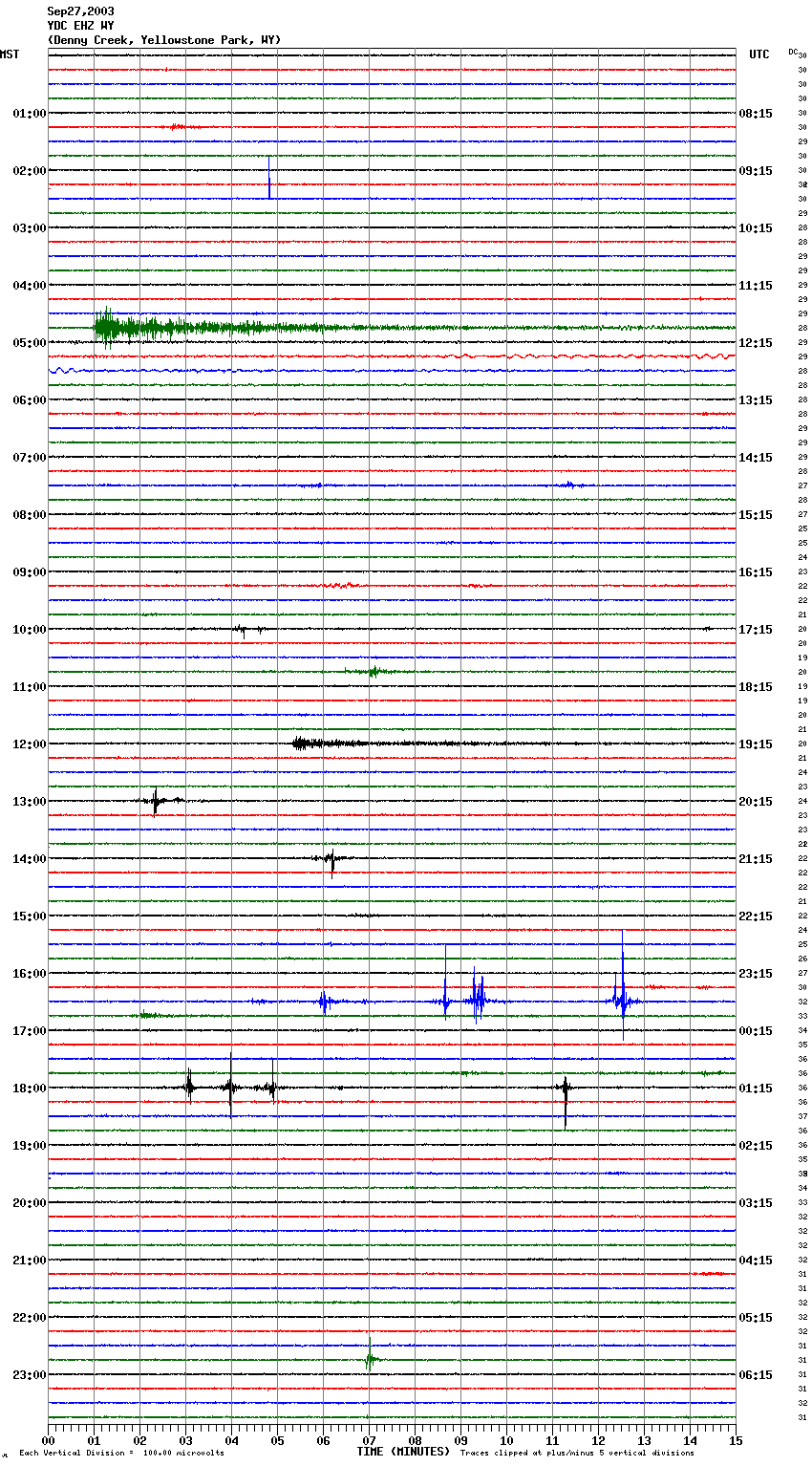Click the 02:00 MST time label
Image resolution: width=812 pixels, height=1466 pixels.
click(x=30, y=171)
